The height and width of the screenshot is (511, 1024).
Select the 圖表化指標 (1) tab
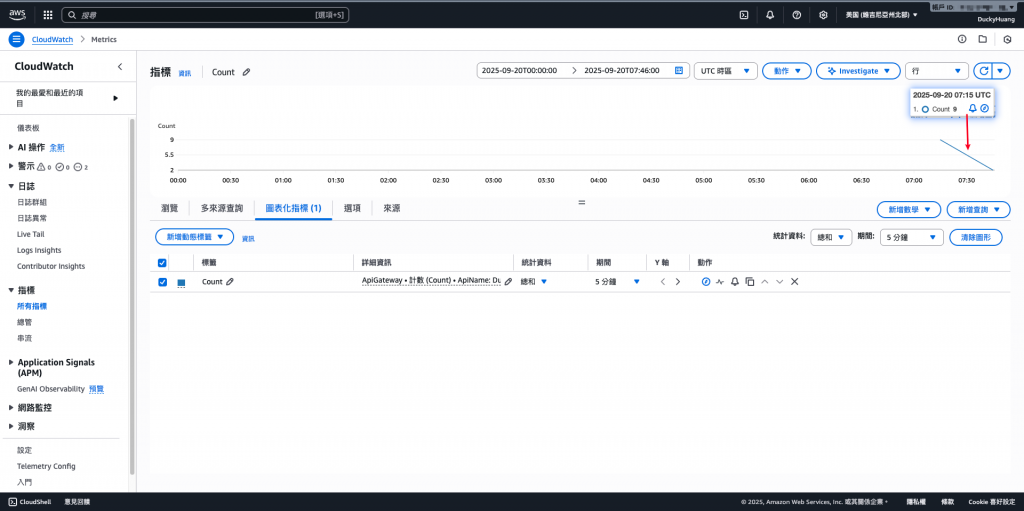(x=293, y=208)
